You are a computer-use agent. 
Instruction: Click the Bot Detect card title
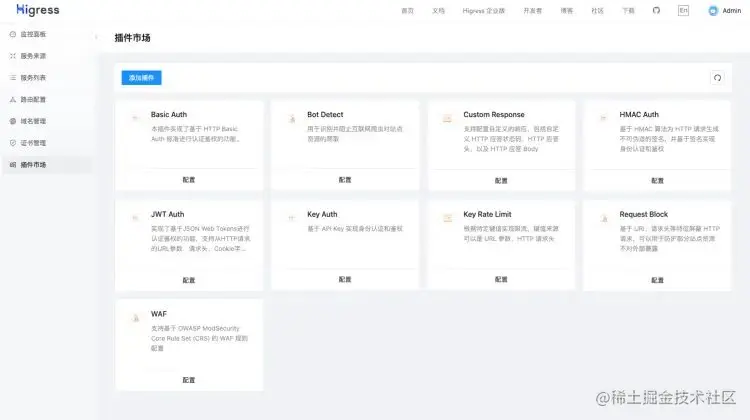pos(325,114)
